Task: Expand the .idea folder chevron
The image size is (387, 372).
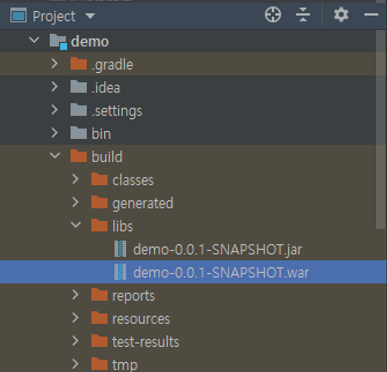Action: coord(55,87)
